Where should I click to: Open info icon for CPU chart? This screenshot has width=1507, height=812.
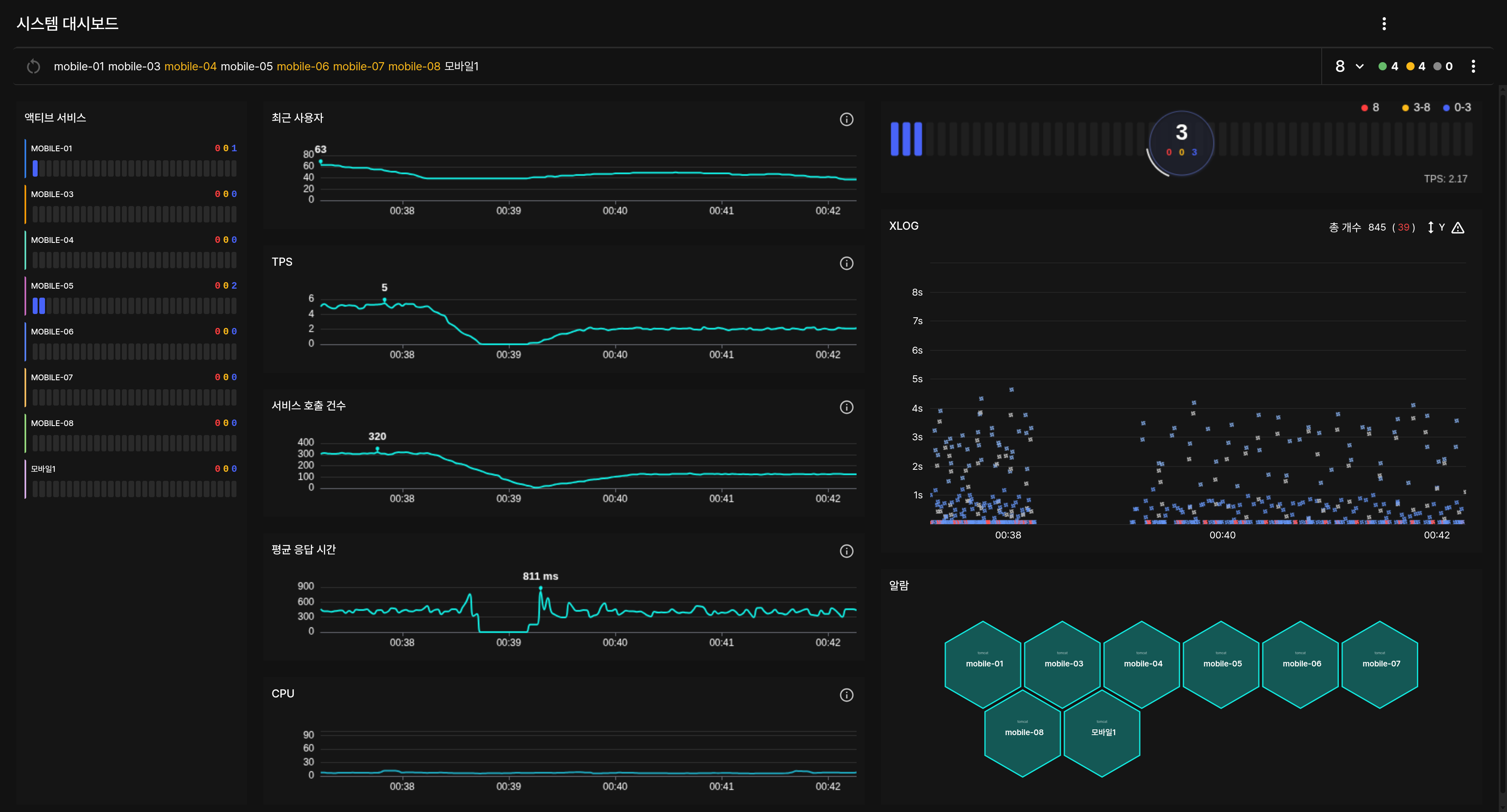[x=846, y=695]
